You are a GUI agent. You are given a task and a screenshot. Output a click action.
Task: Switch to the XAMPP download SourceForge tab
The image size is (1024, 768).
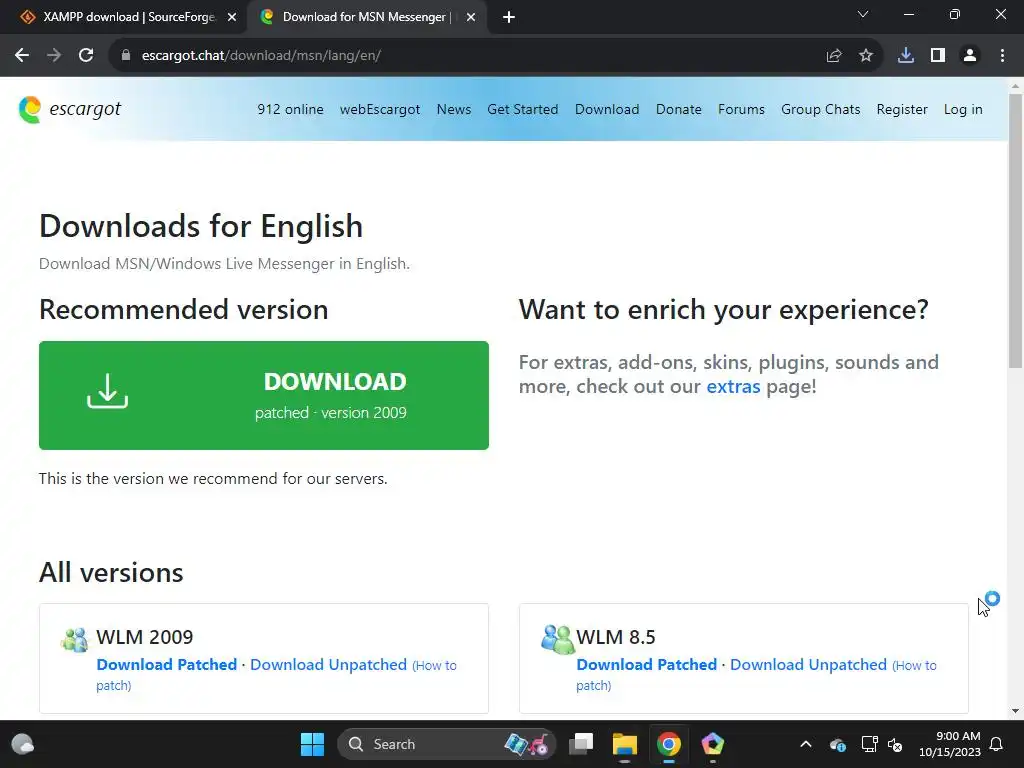pos(123,17)
